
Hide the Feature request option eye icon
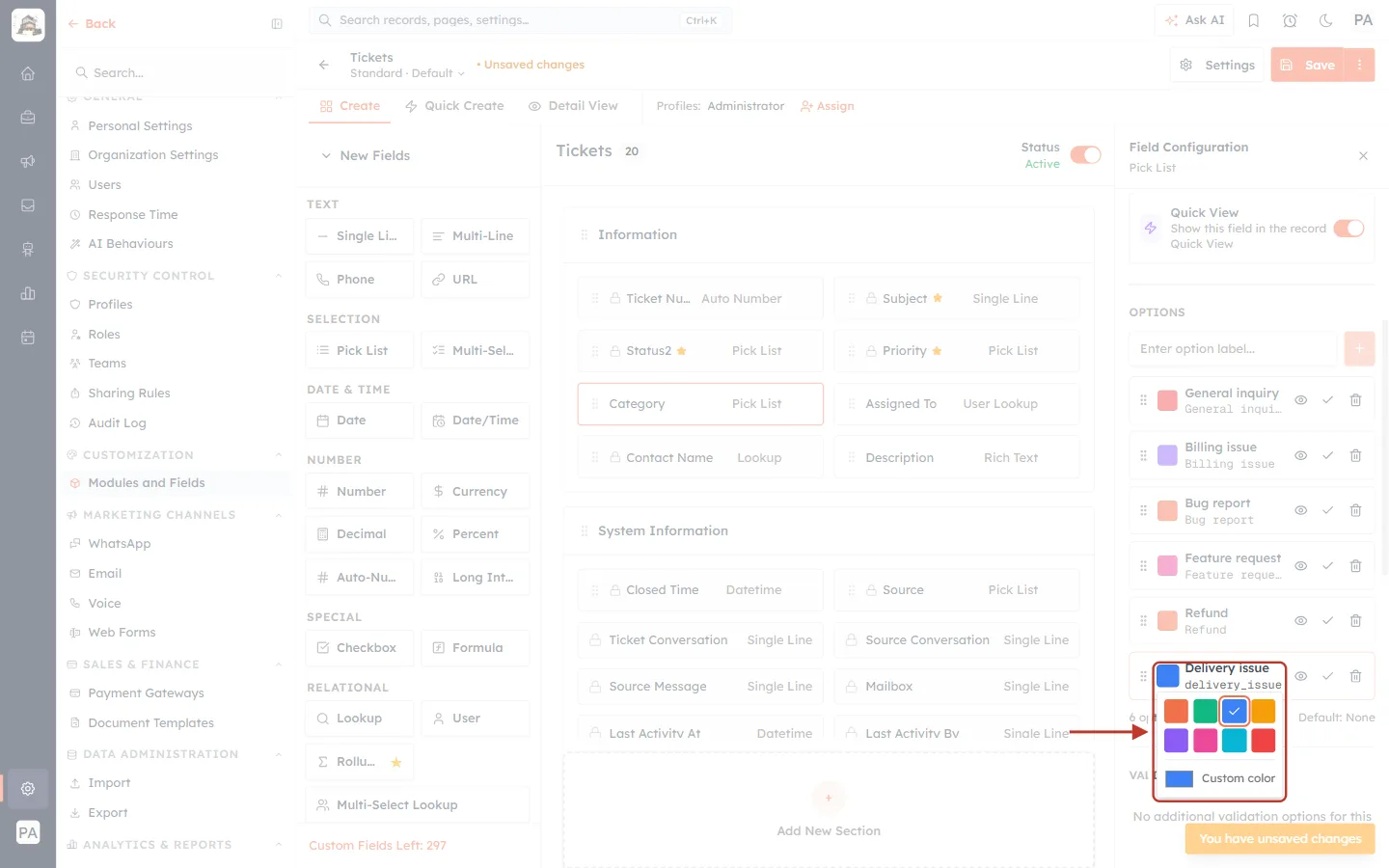pyautogui.click(x=1300, y=566)
